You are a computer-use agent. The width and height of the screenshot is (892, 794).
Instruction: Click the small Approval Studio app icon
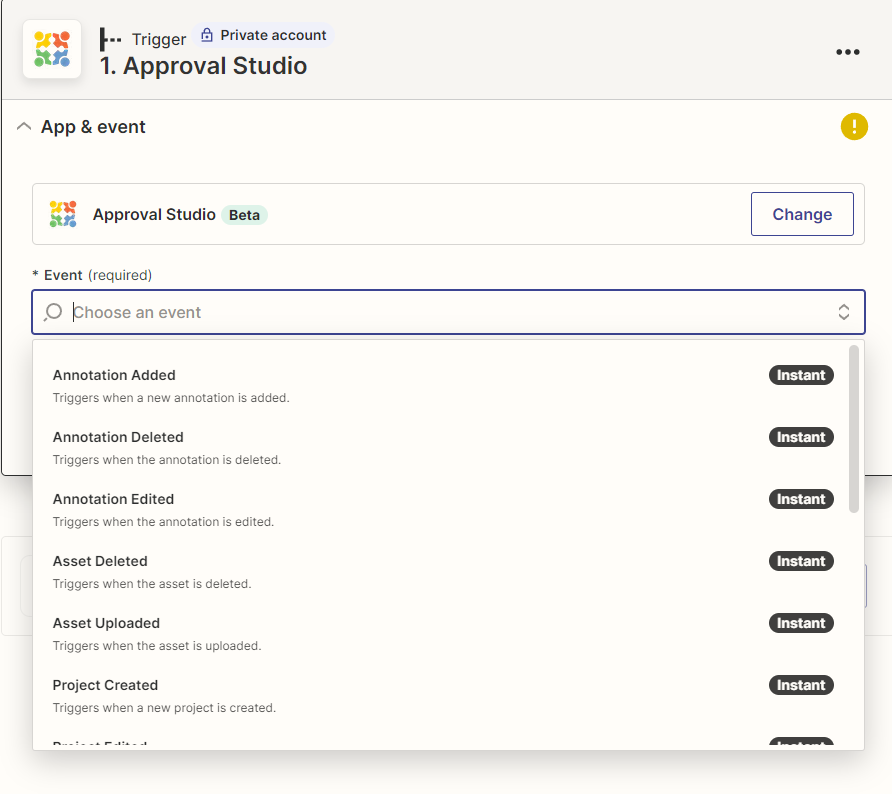63,214
